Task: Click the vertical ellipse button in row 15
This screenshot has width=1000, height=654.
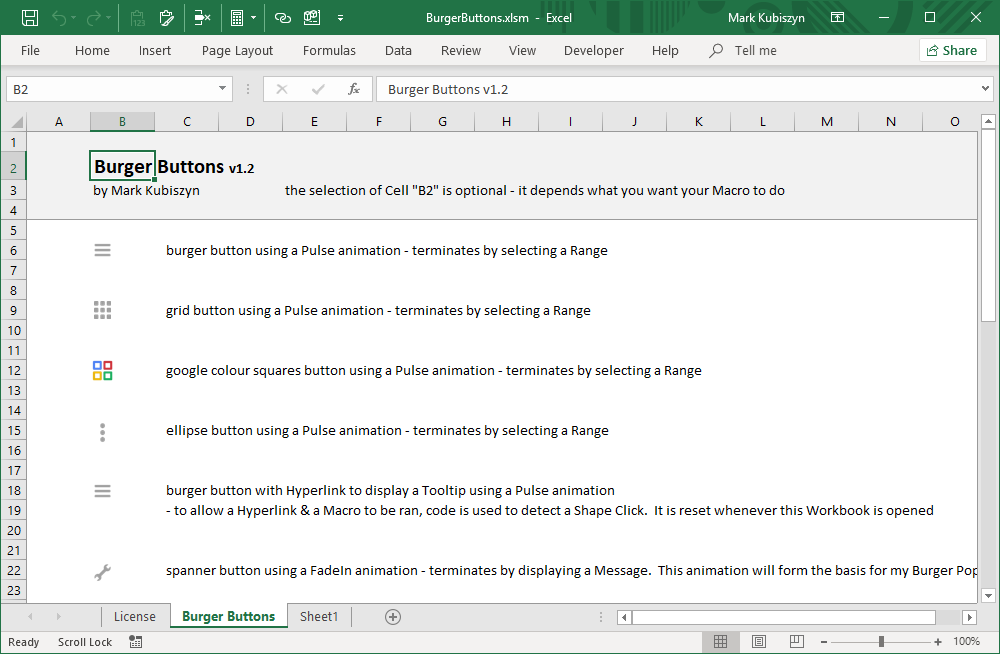Action: [x=102, y=431]
